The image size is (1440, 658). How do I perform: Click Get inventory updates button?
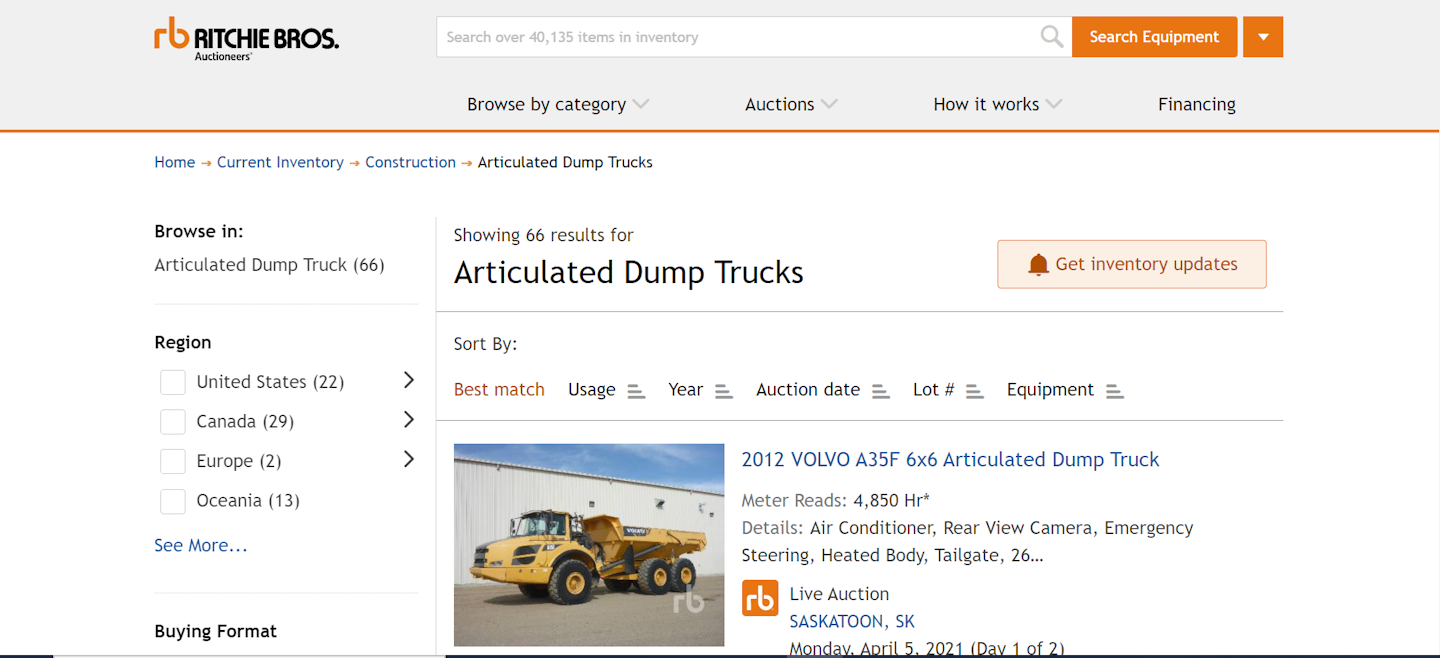(x=1132, y=264)
